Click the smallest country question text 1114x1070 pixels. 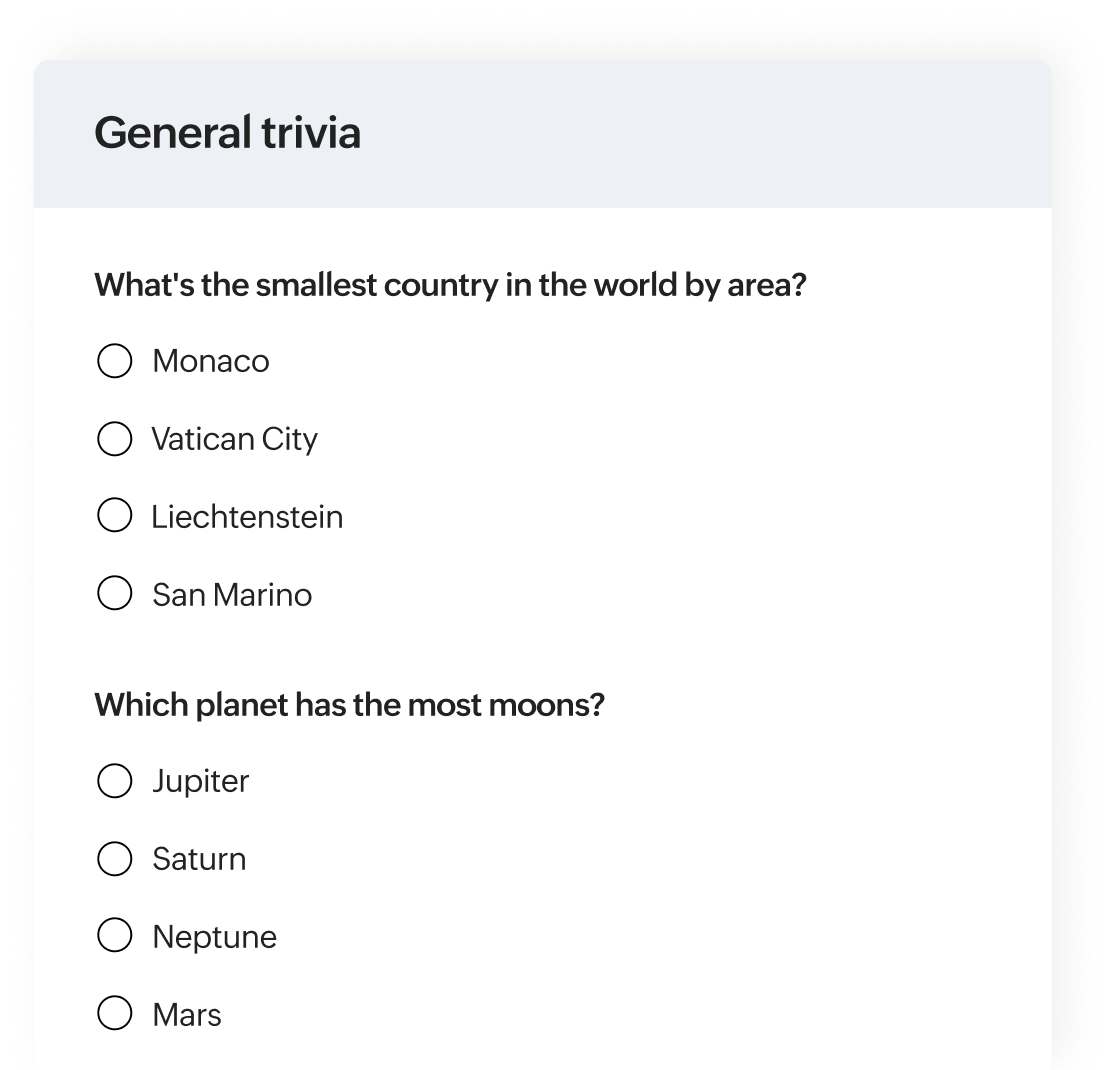pos(450,284)
